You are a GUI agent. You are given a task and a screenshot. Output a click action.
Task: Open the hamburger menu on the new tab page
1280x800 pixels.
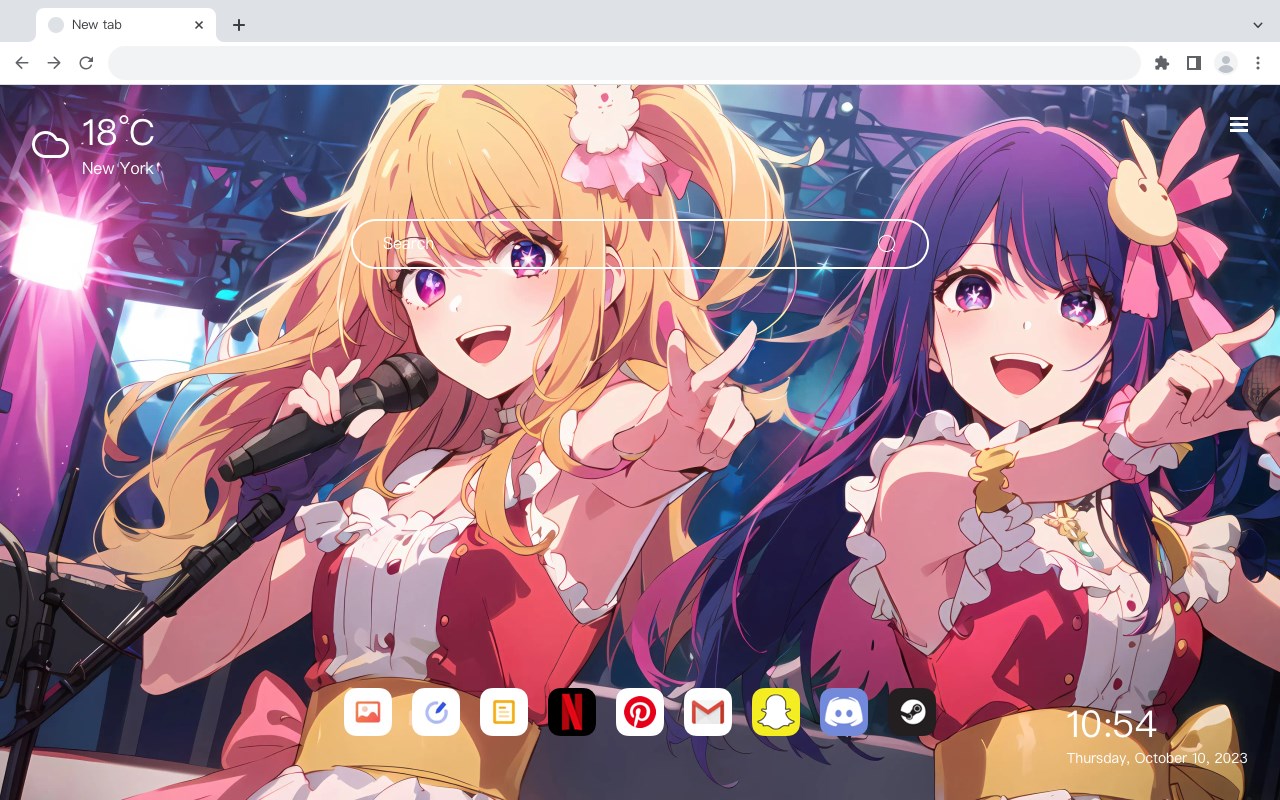1239,124
